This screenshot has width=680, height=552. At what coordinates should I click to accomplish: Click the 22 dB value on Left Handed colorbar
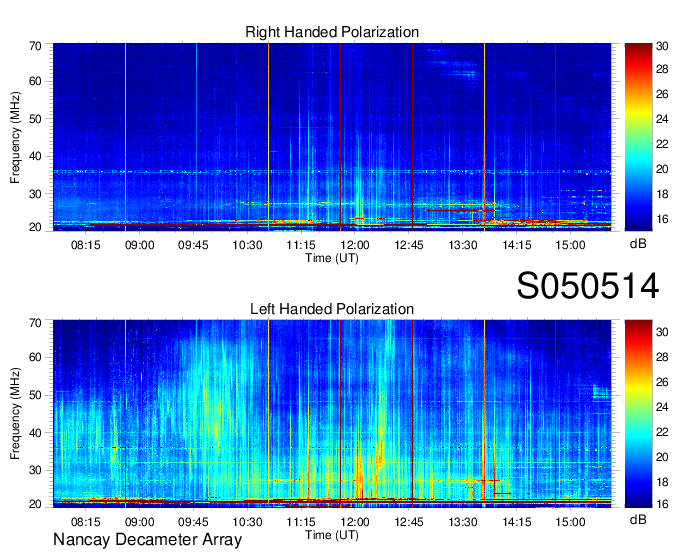[x=662, y=432]
